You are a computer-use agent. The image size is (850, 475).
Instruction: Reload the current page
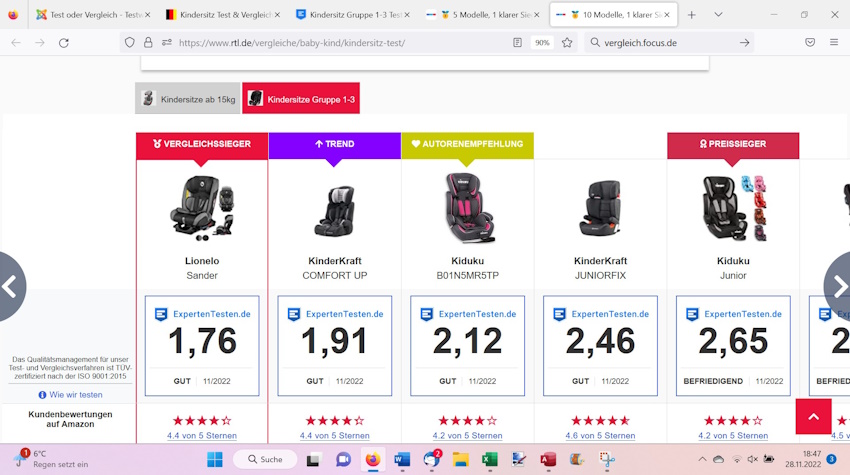63,43
